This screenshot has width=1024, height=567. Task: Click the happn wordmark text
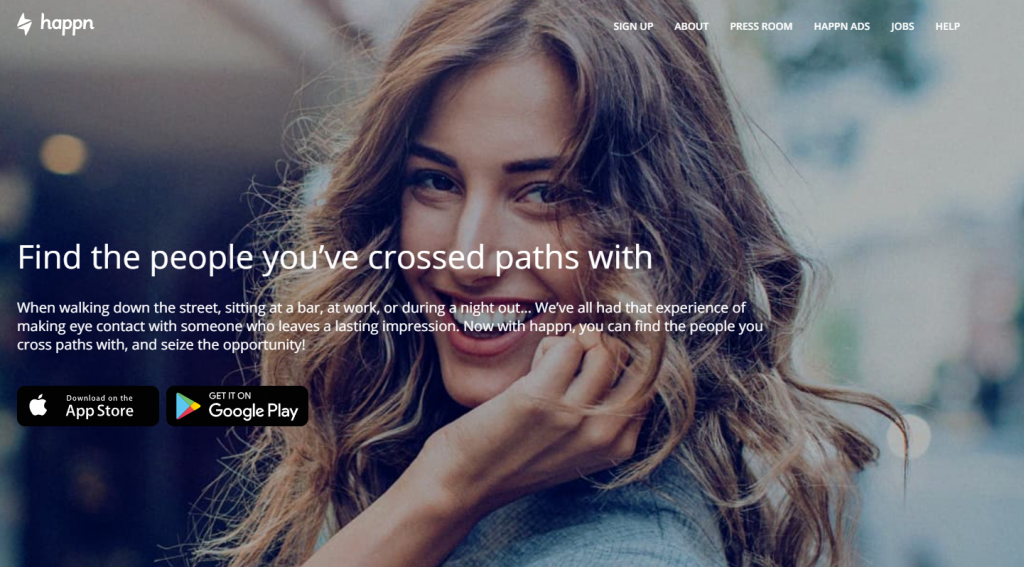[67, 24]
